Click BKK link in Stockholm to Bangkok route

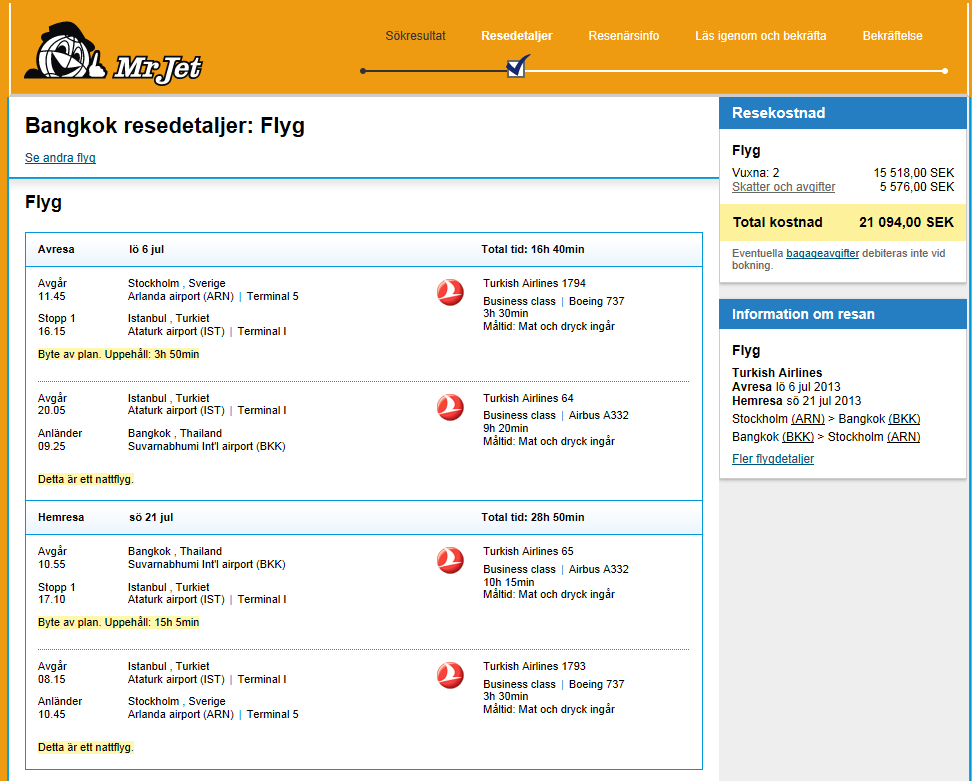[x=904, y=419]
